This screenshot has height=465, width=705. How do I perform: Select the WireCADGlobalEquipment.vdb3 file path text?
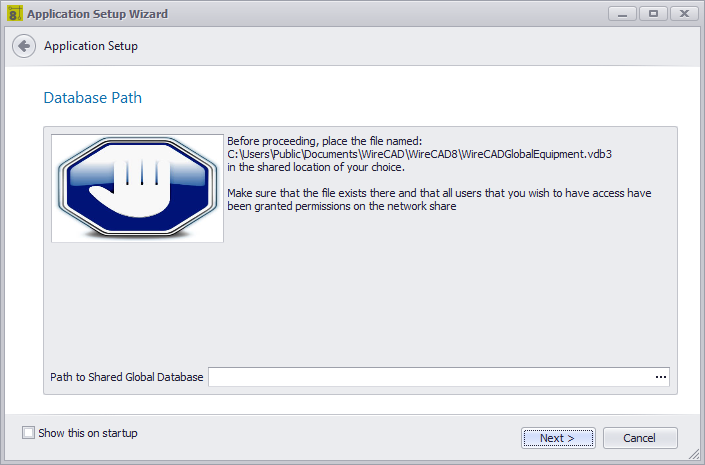click(x=419, y=154)
